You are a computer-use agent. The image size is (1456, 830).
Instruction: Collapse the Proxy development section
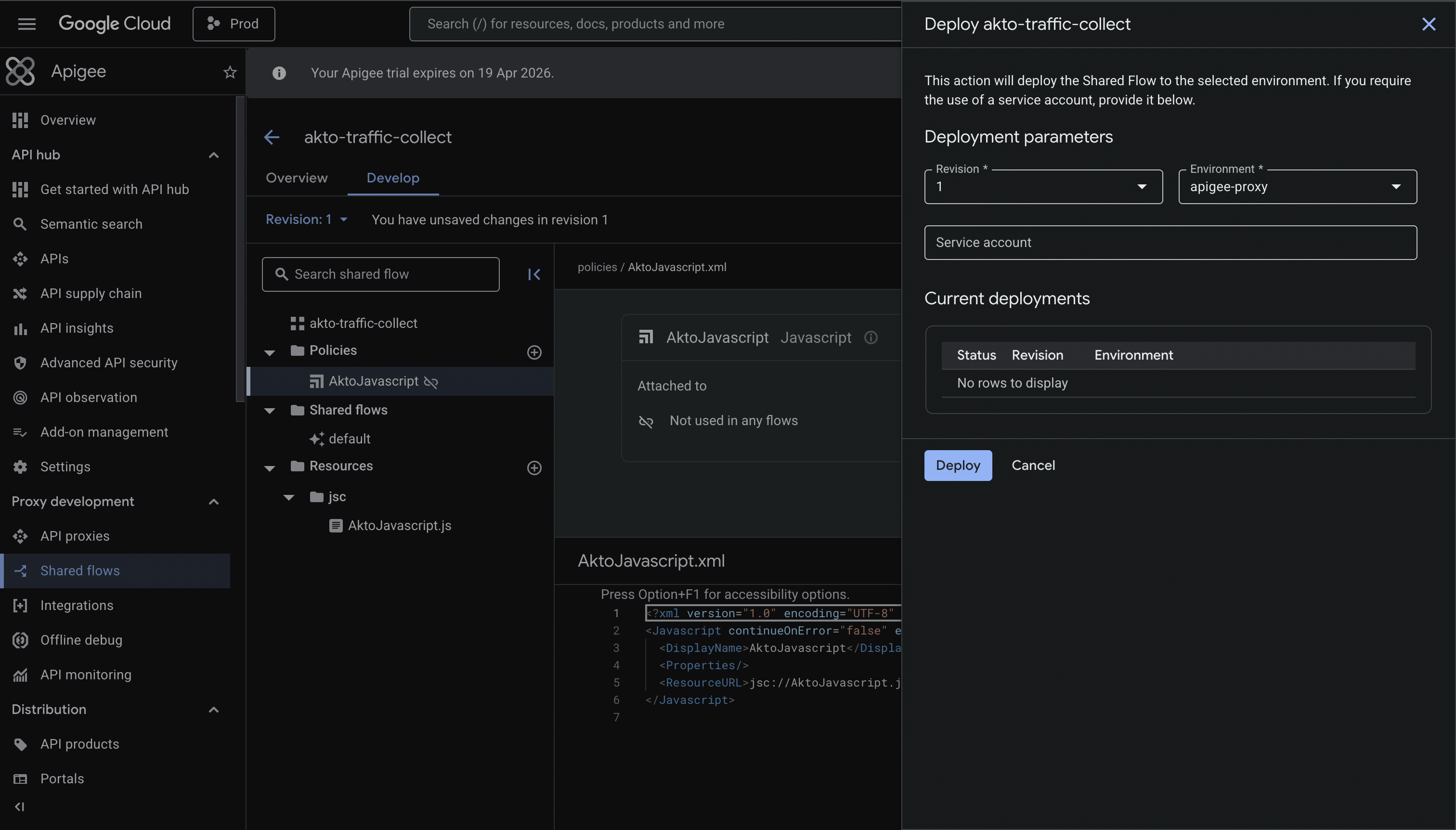(x=214, y=502)
